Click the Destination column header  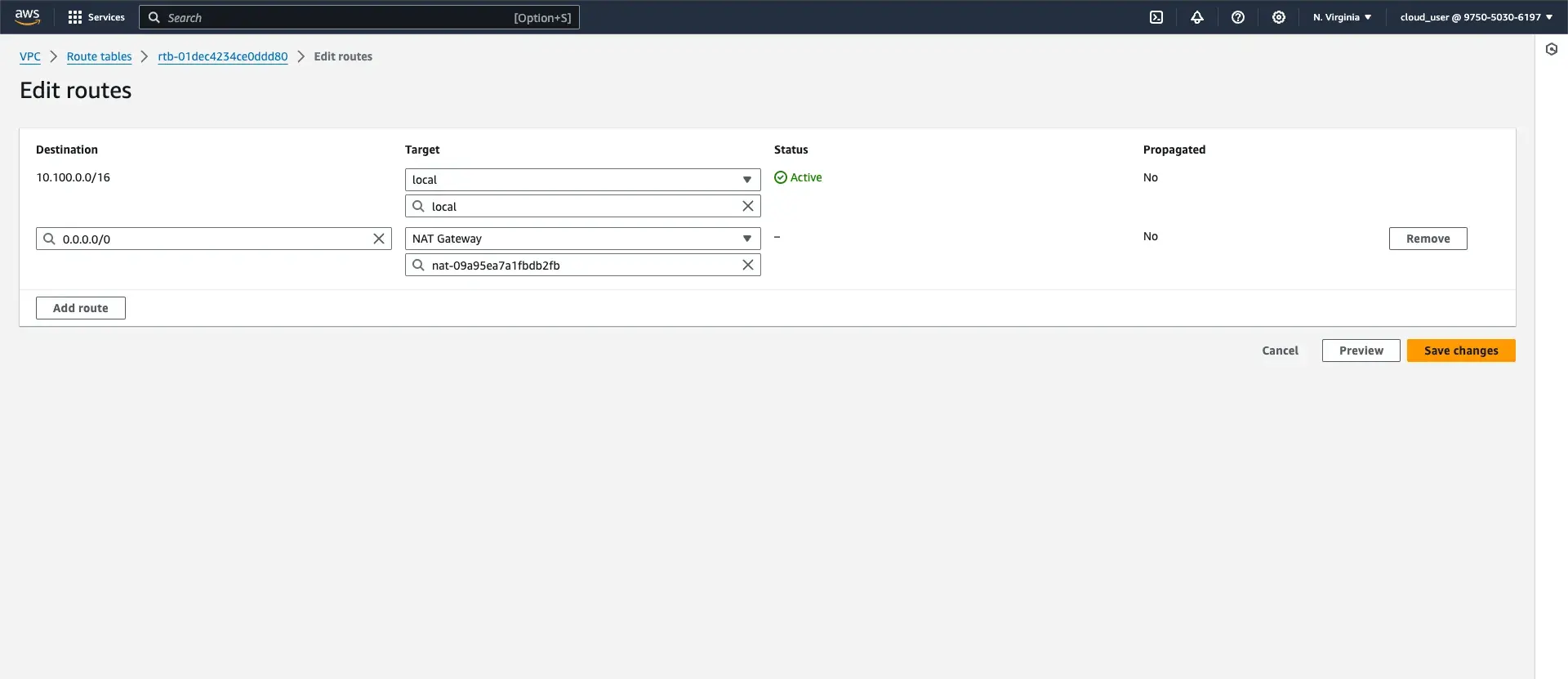(67, 150)
